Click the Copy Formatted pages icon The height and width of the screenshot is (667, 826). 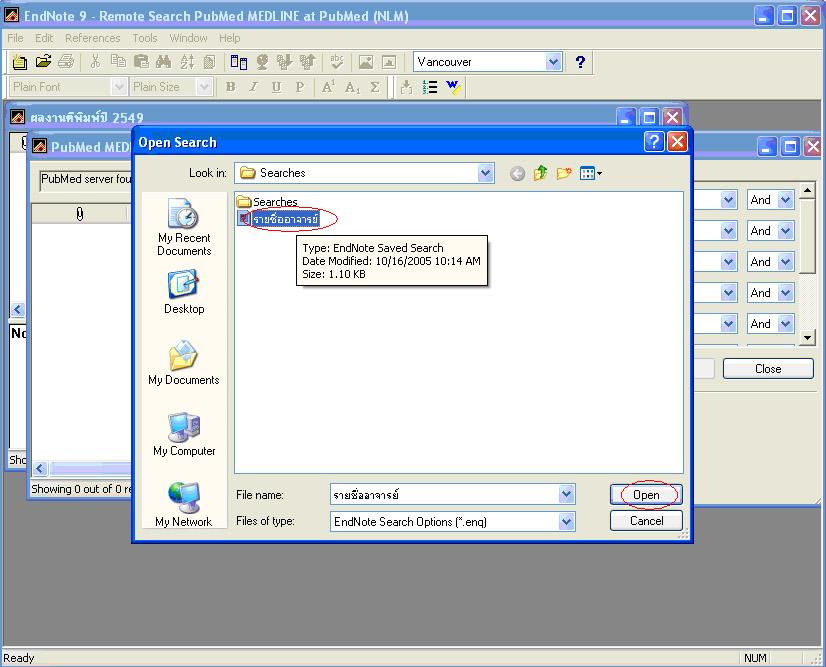tap(209, 62)
